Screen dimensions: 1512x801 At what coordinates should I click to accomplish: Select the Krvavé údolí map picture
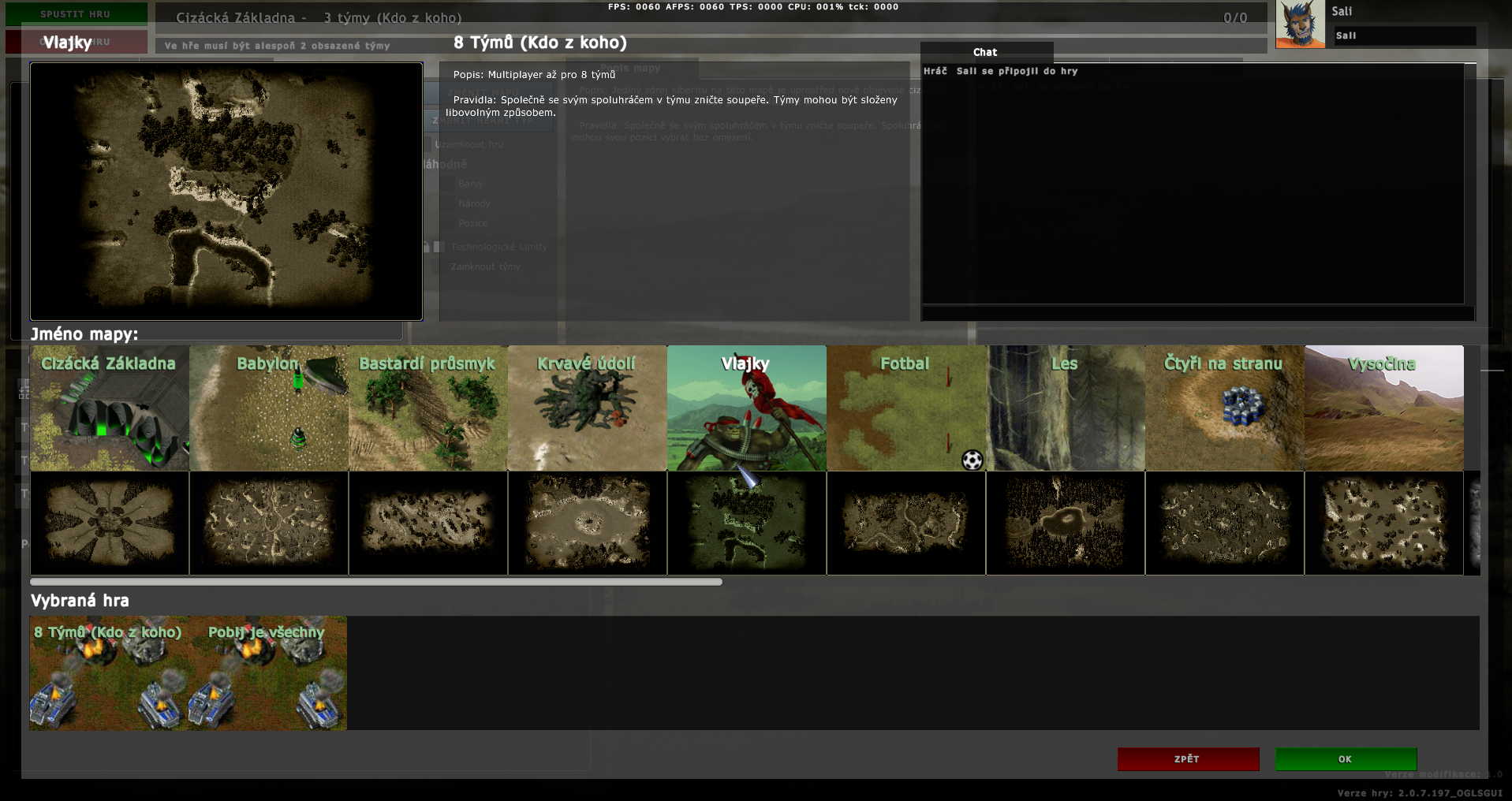[588, 408]
